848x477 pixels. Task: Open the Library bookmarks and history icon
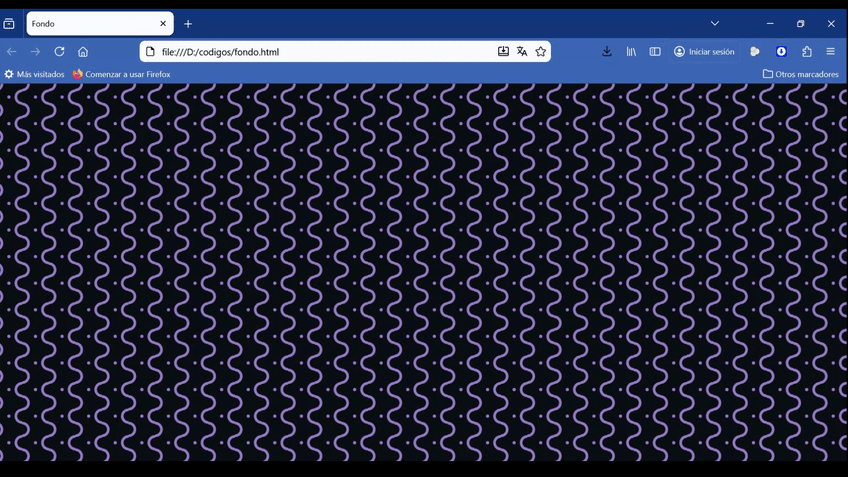pos(631,52)
